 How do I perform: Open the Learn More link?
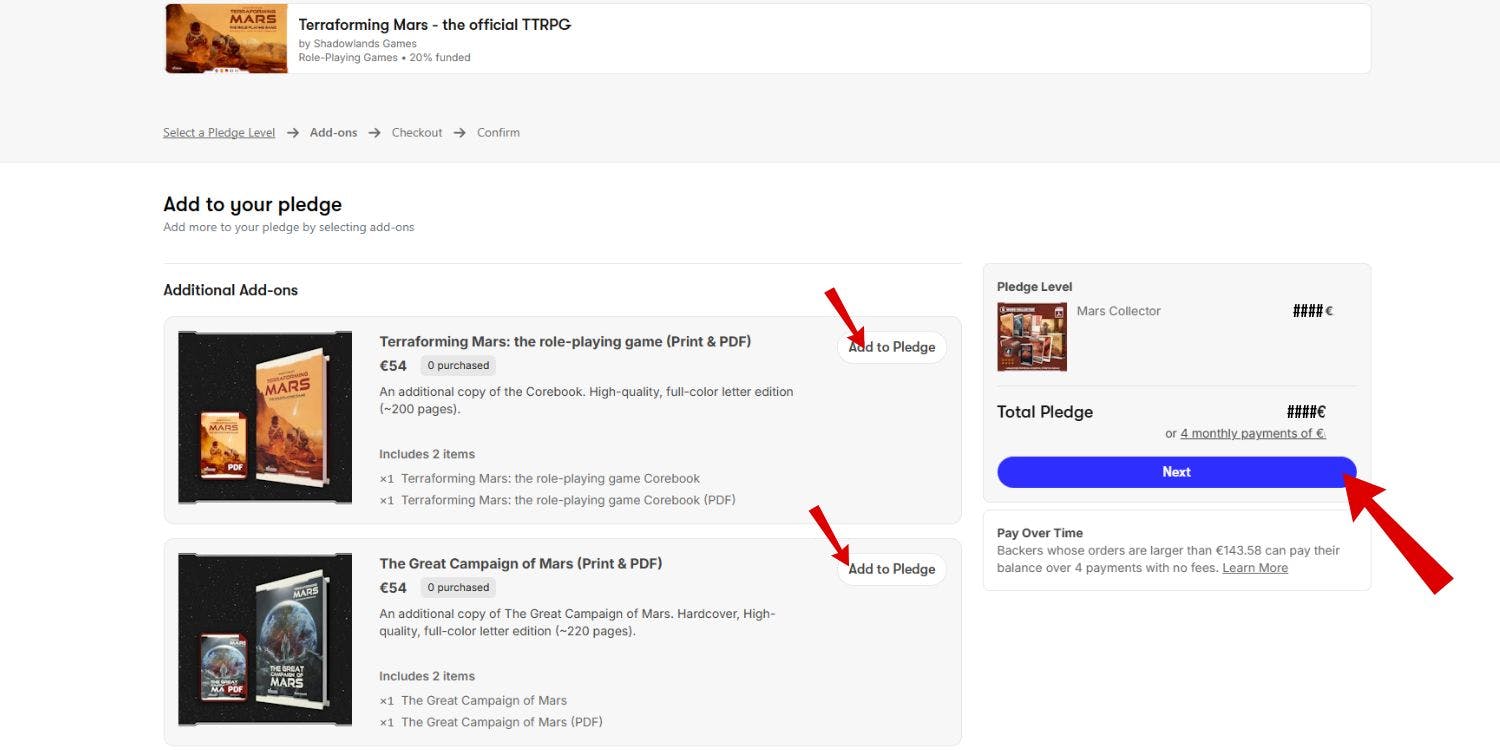[1255, 568]
